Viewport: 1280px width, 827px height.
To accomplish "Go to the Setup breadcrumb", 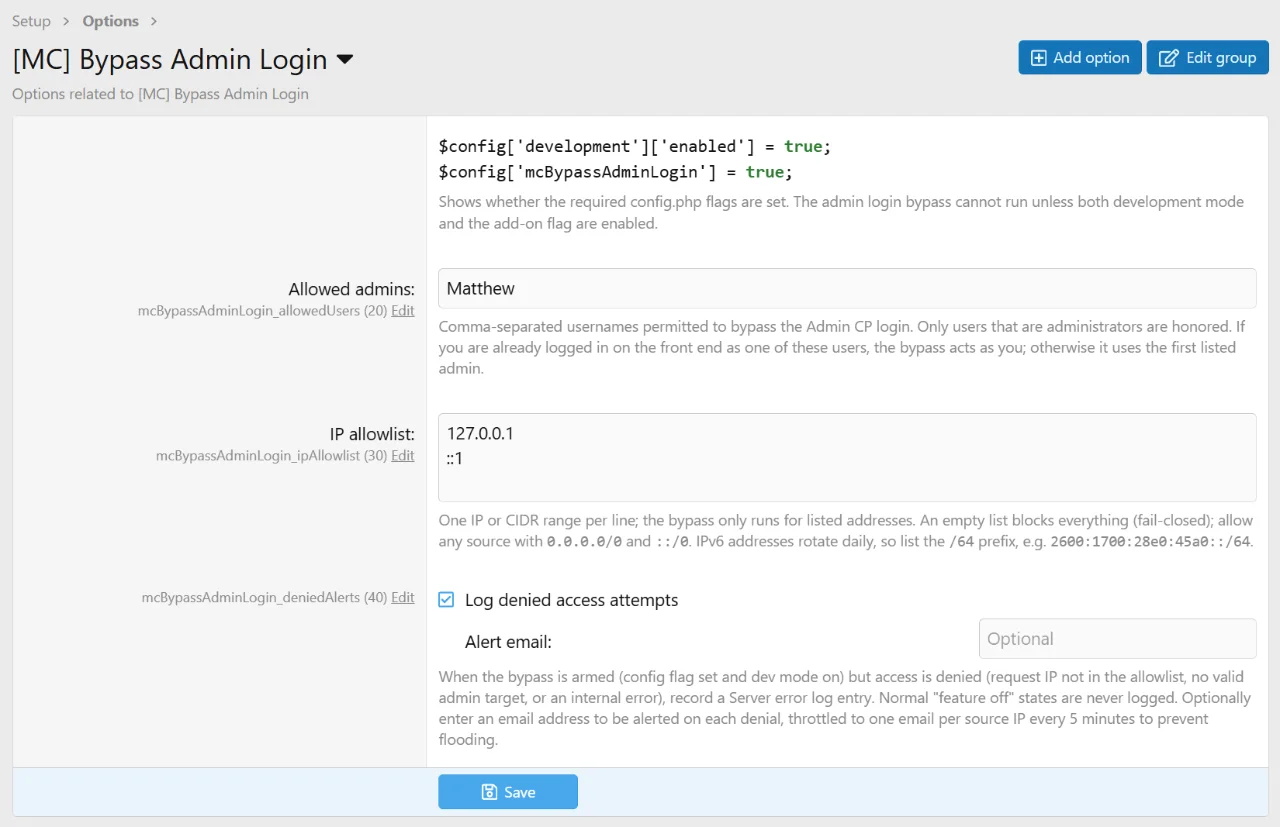I will tap(31, 21).
